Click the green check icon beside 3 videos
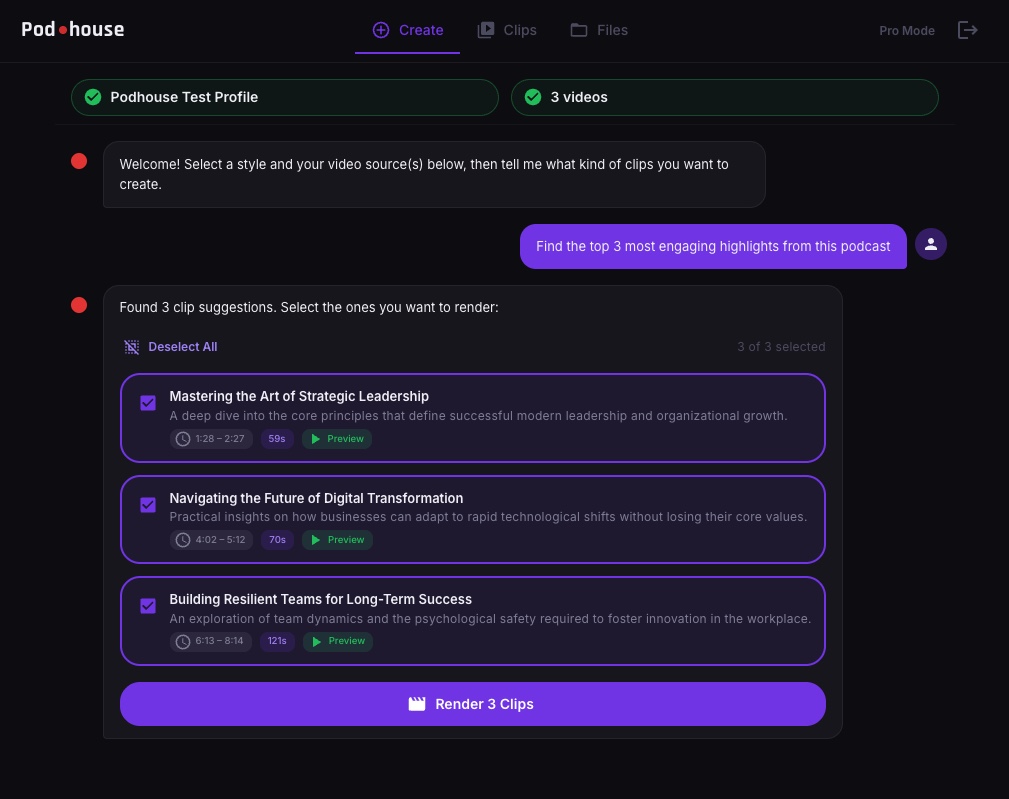Viewport: 1009px width, 799px height. click(533, 97)
